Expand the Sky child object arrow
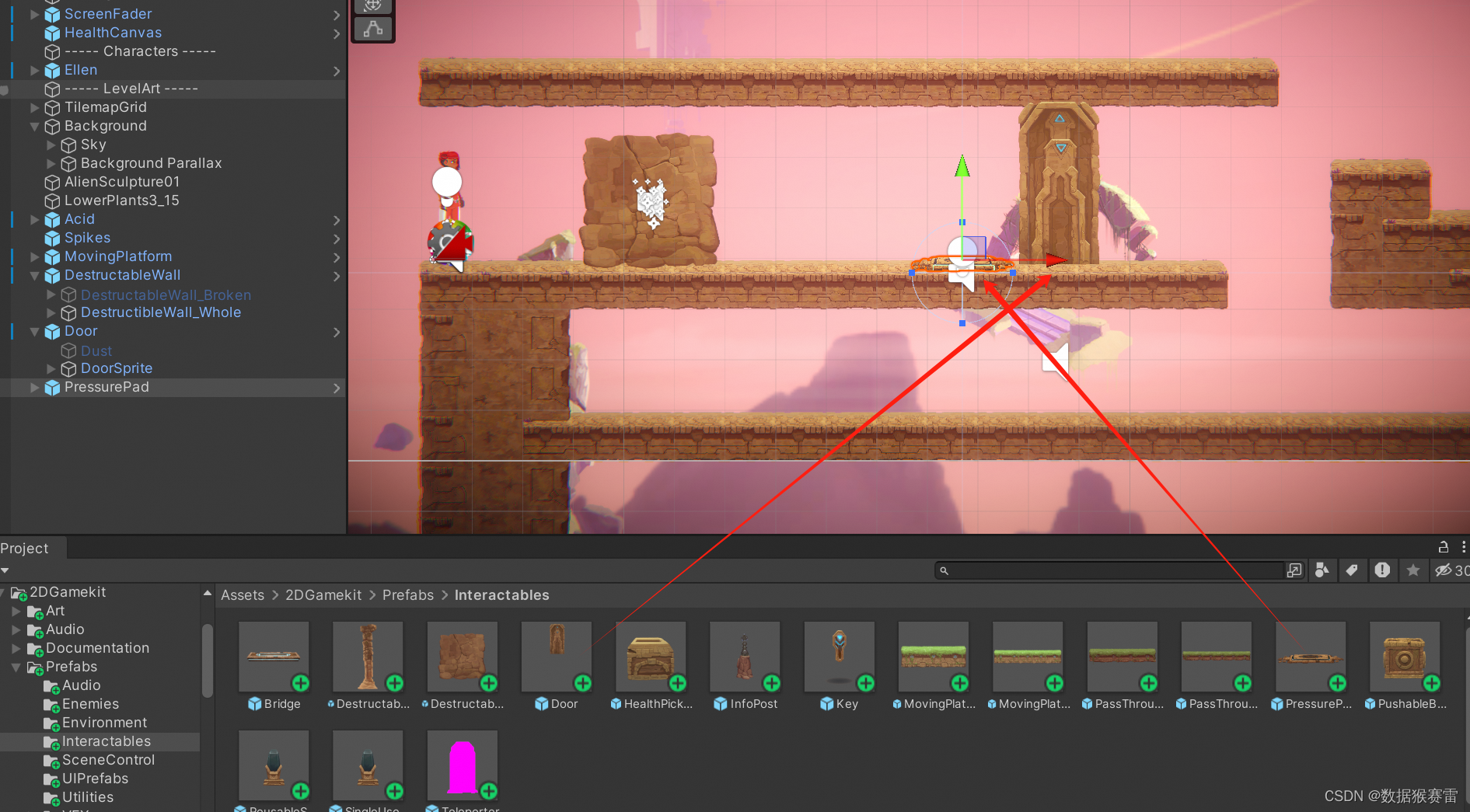 pos(51,145)
